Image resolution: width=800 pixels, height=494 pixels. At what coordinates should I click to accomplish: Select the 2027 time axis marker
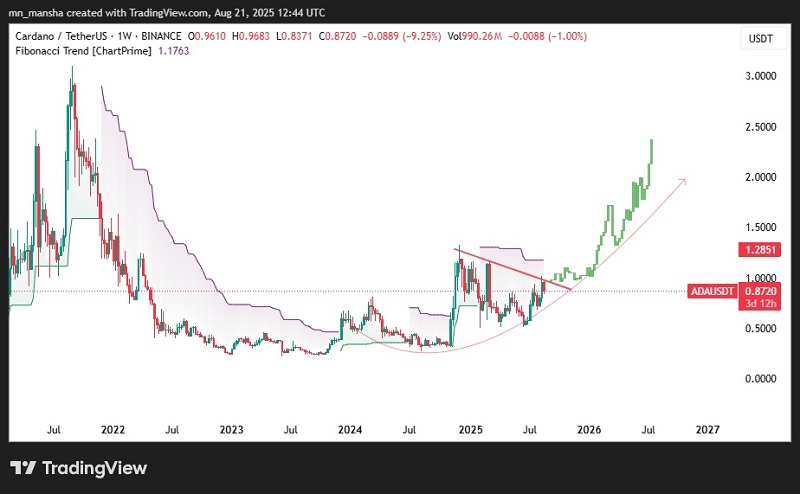click(707, 429)
